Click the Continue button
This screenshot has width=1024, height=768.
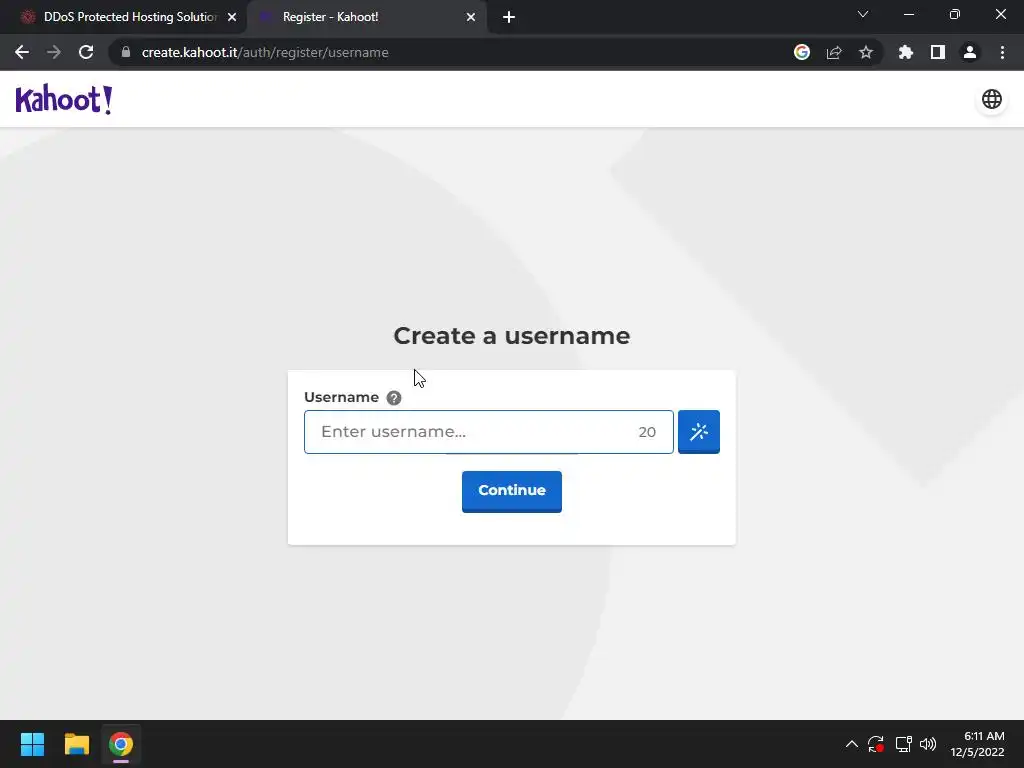click(511, 491)
